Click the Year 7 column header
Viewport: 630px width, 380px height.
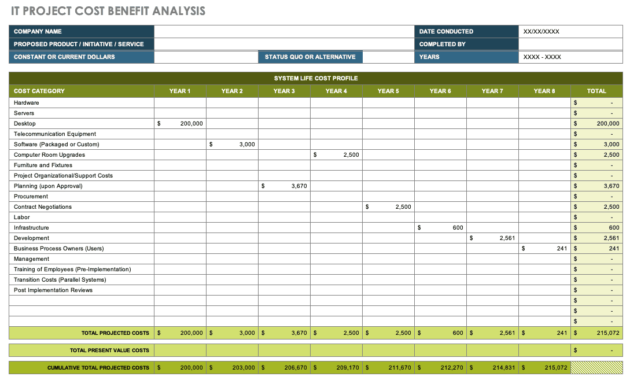(492, 91)
